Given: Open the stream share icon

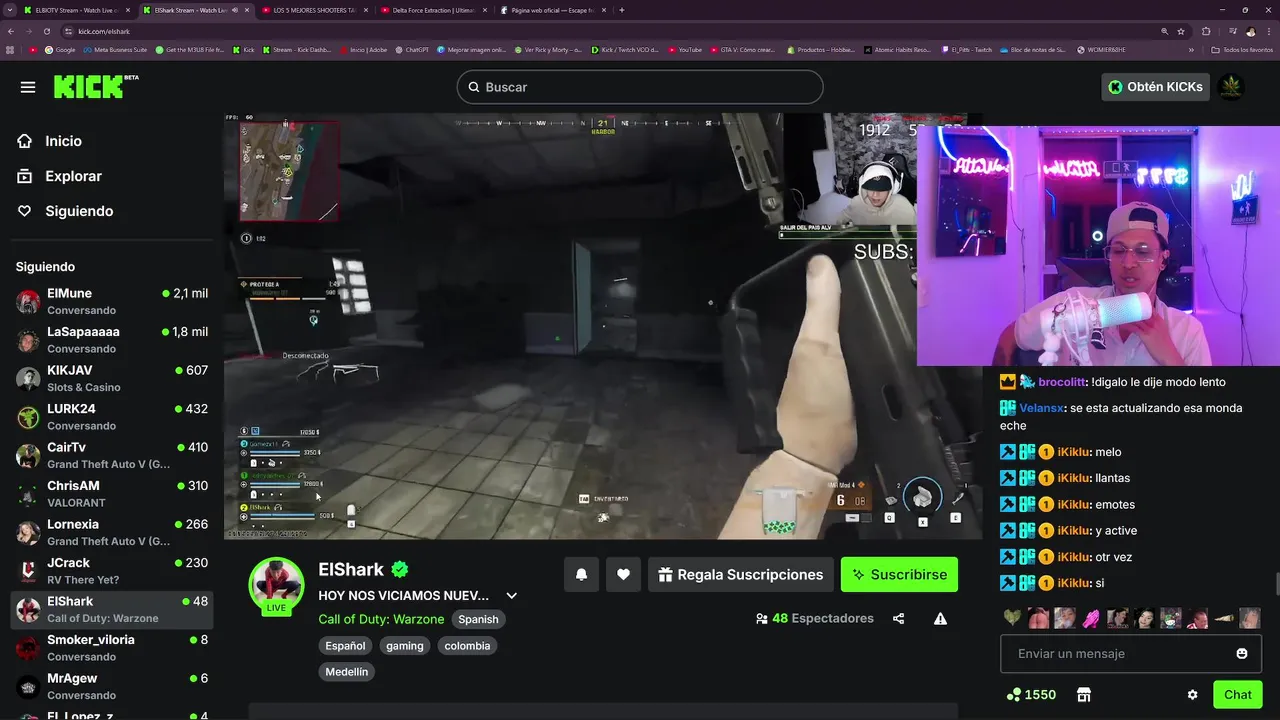Looking at the screenshot, I should (898, 619).
